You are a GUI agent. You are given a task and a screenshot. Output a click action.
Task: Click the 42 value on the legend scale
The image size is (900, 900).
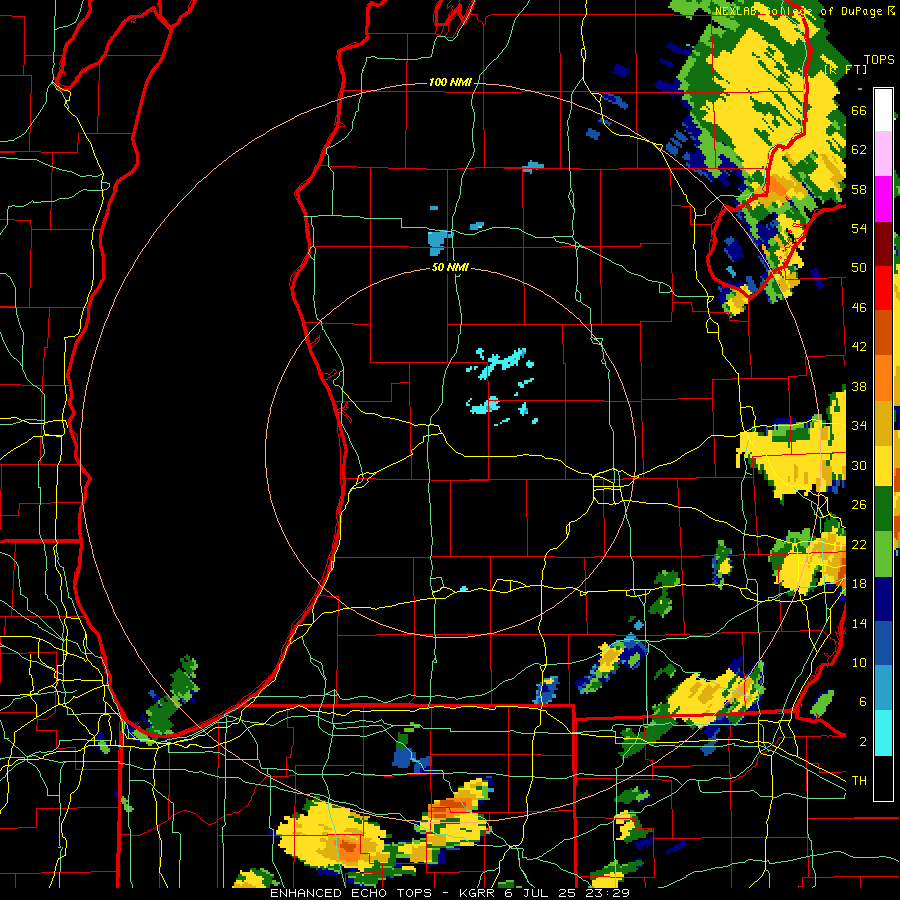pyautogui.click(x=859, y=347)
